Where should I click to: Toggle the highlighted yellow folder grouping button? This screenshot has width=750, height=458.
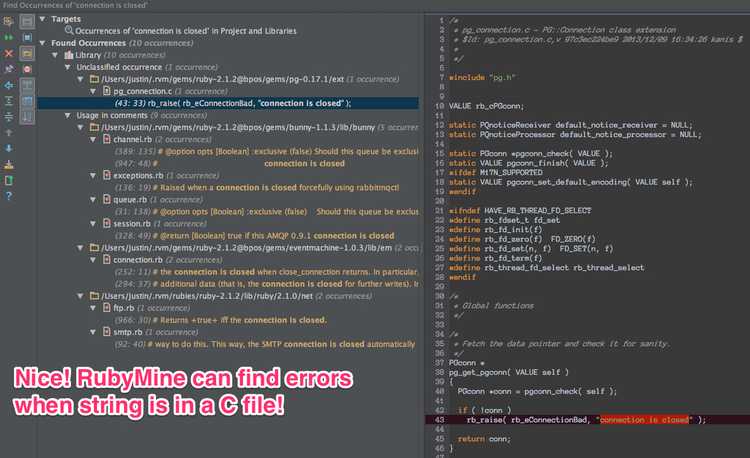[x=28, y=52]
